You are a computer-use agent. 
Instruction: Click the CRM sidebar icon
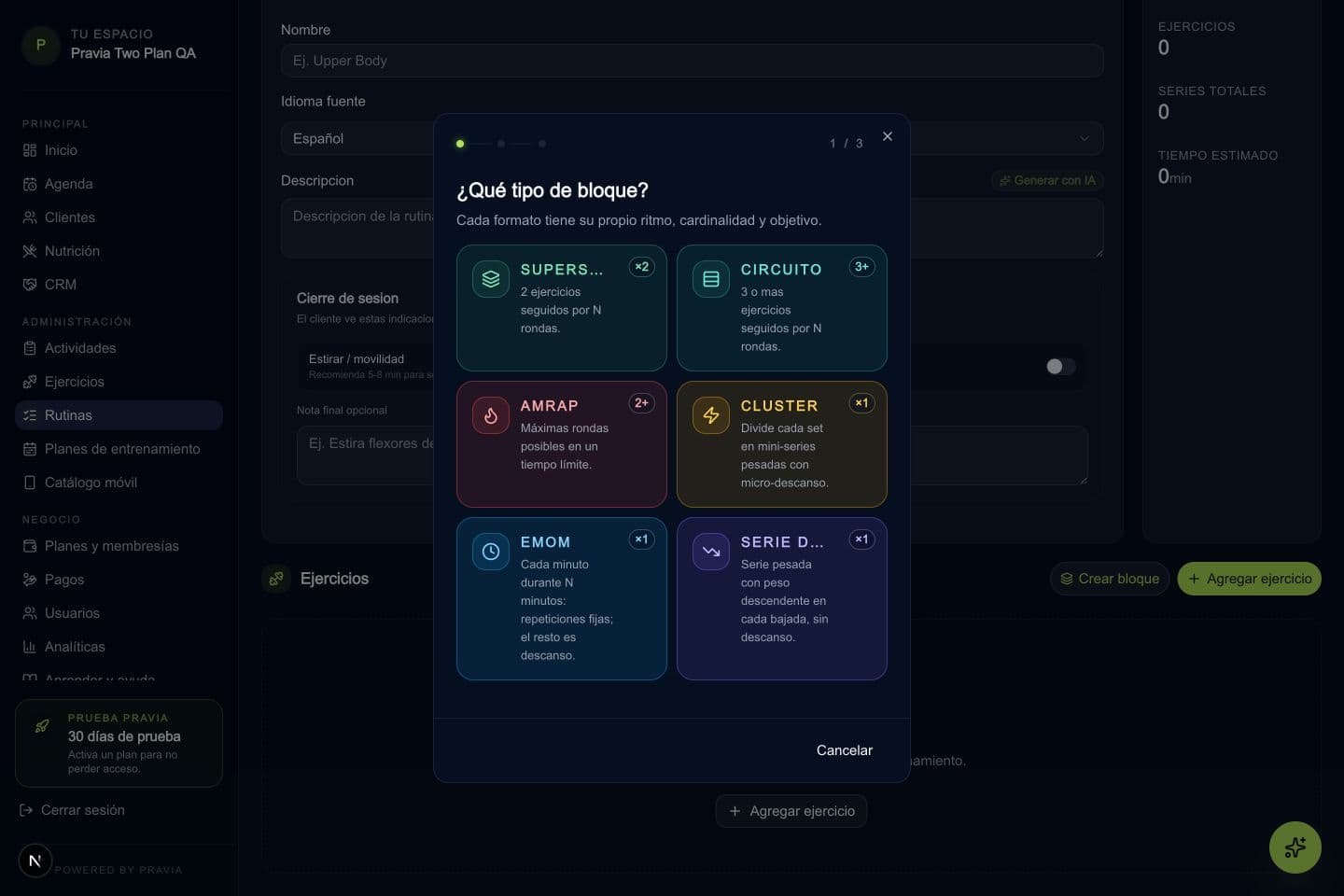[30, 285]
